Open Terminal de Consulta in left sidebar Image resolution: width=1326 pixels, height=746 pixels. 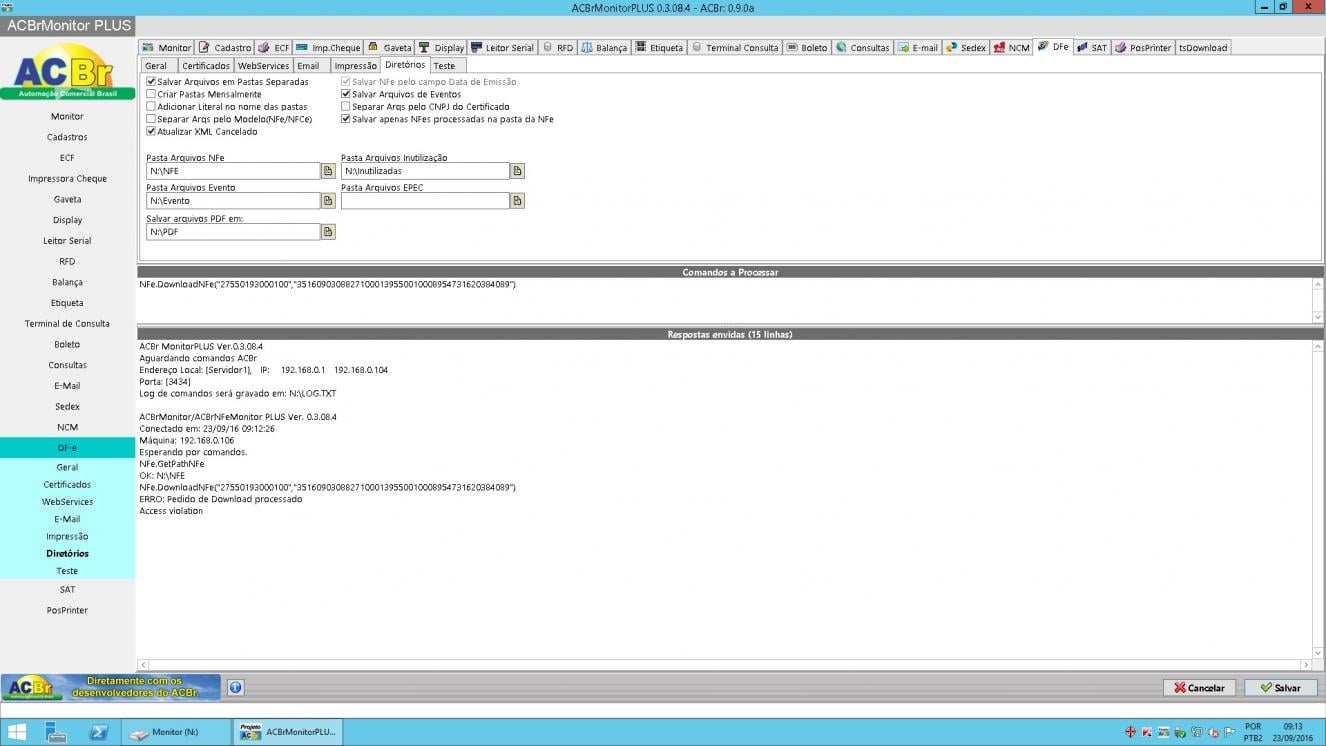point(67,324)
